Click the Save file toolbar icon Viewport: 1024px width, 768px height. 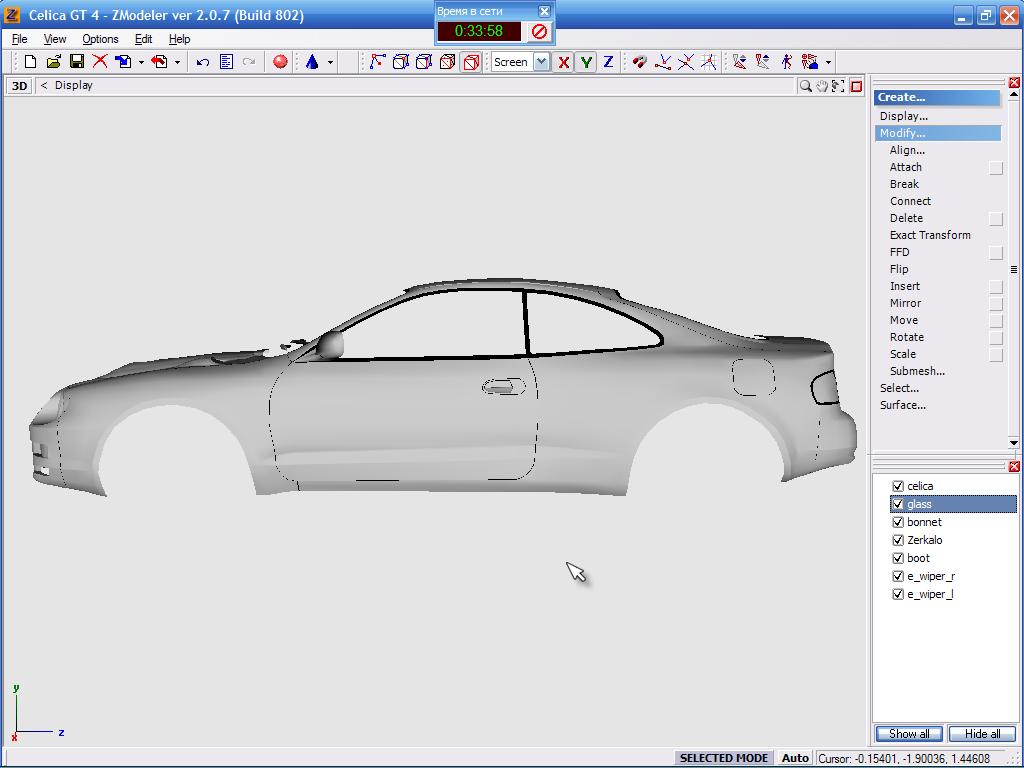coord(77,62)
